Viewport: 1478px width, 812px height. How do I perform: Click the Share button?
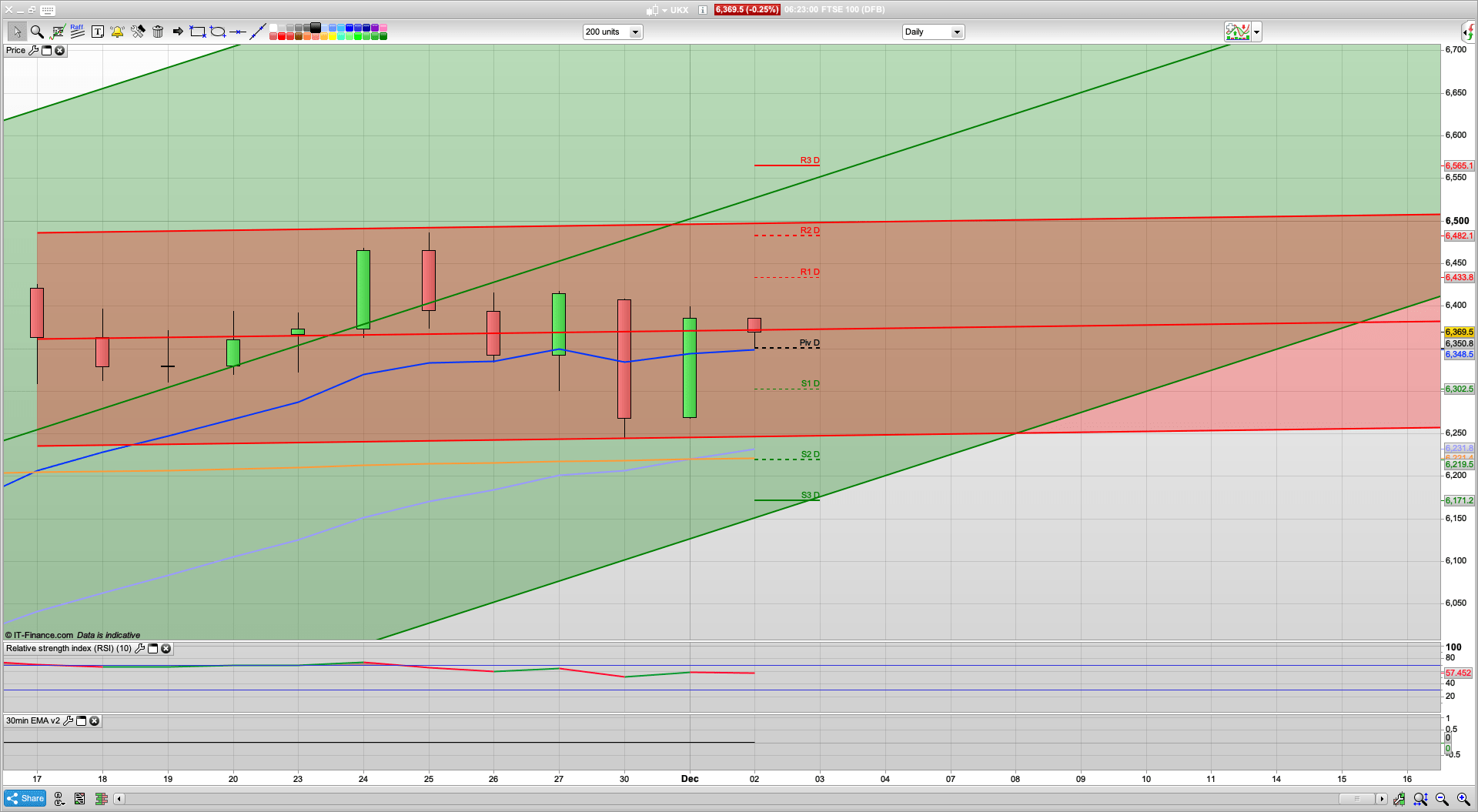coord(25,799)
